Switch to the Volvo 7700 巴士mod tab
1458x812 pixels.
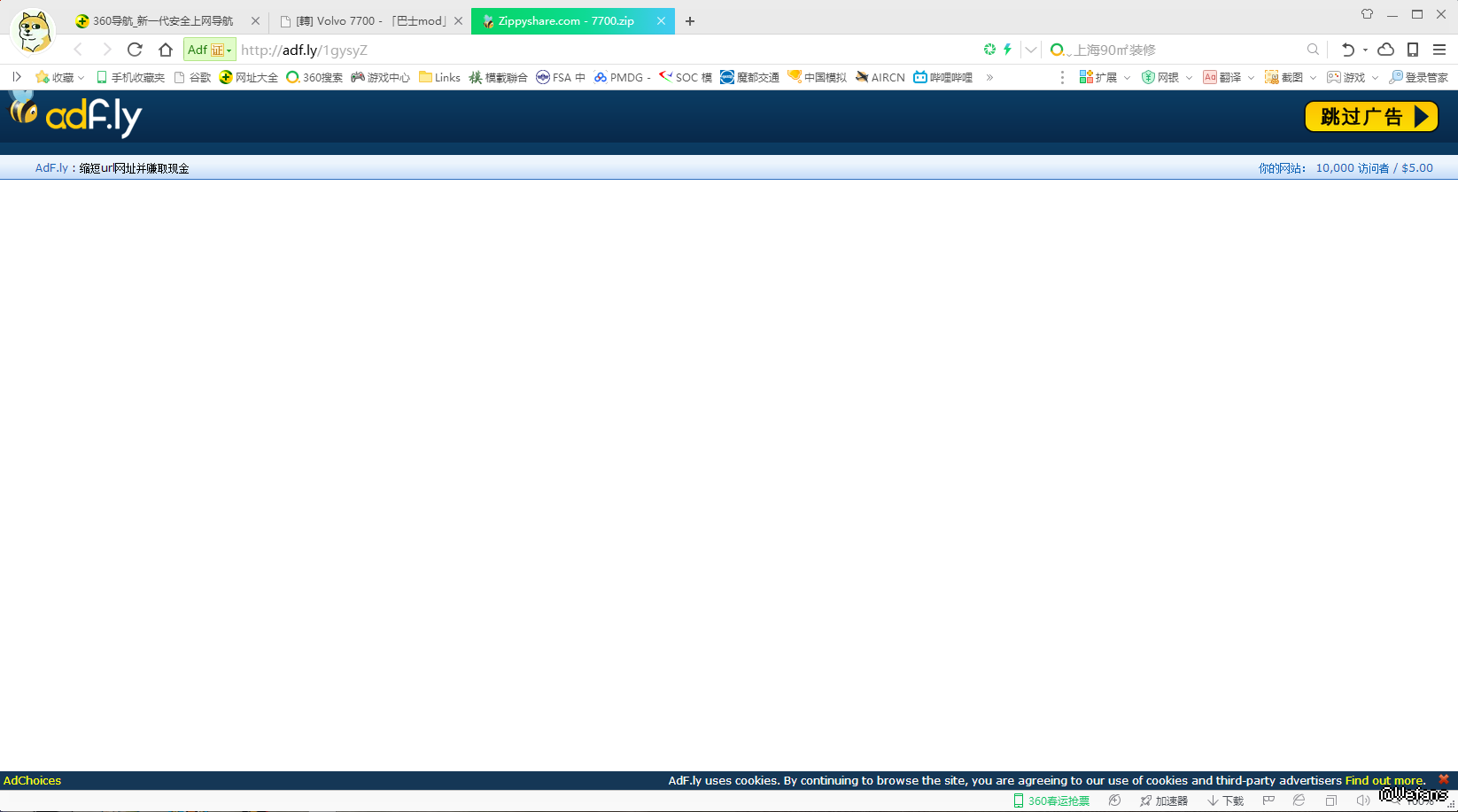[x=371, y=20]
